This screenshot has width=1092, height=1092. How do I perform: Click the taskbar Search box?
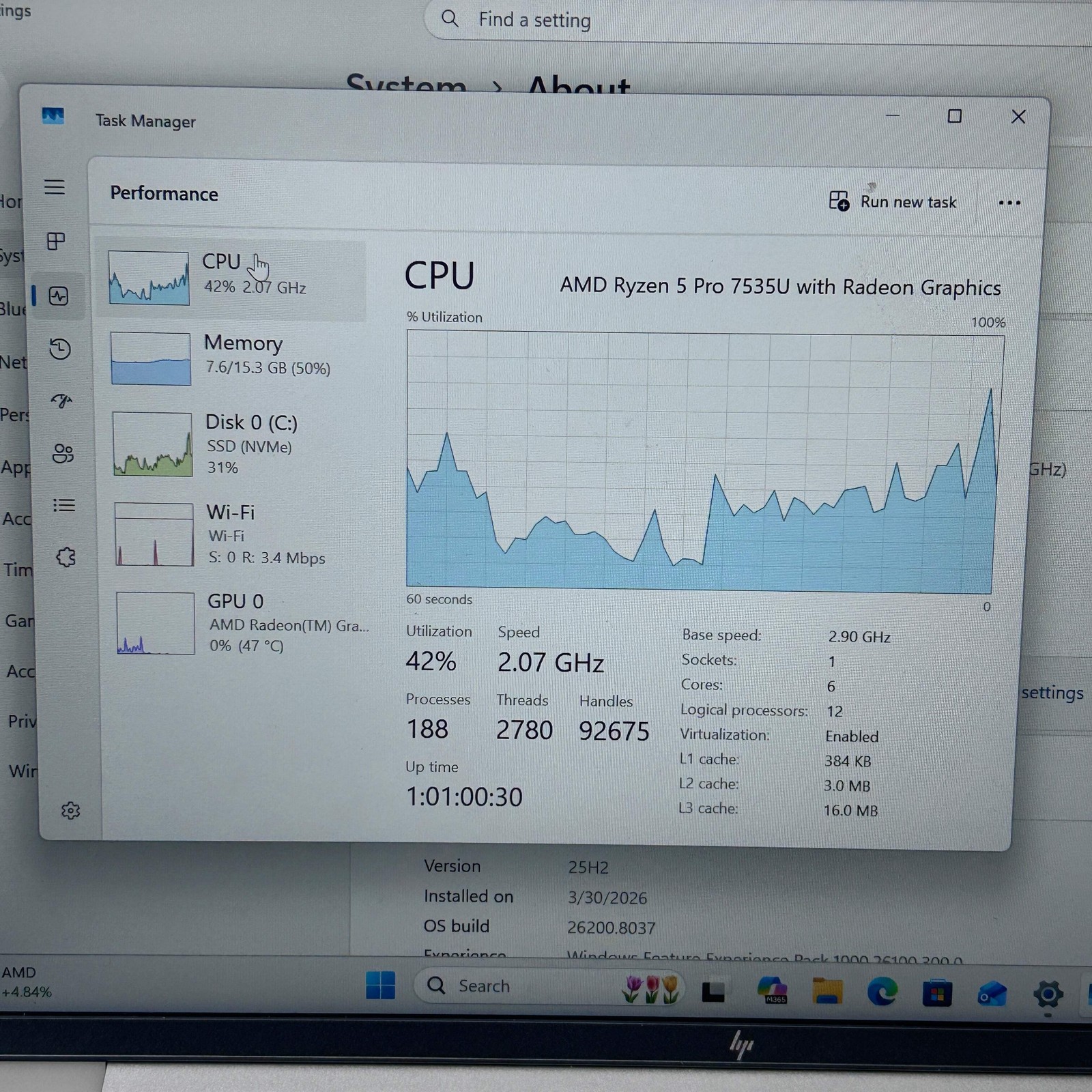coord(549,987)
